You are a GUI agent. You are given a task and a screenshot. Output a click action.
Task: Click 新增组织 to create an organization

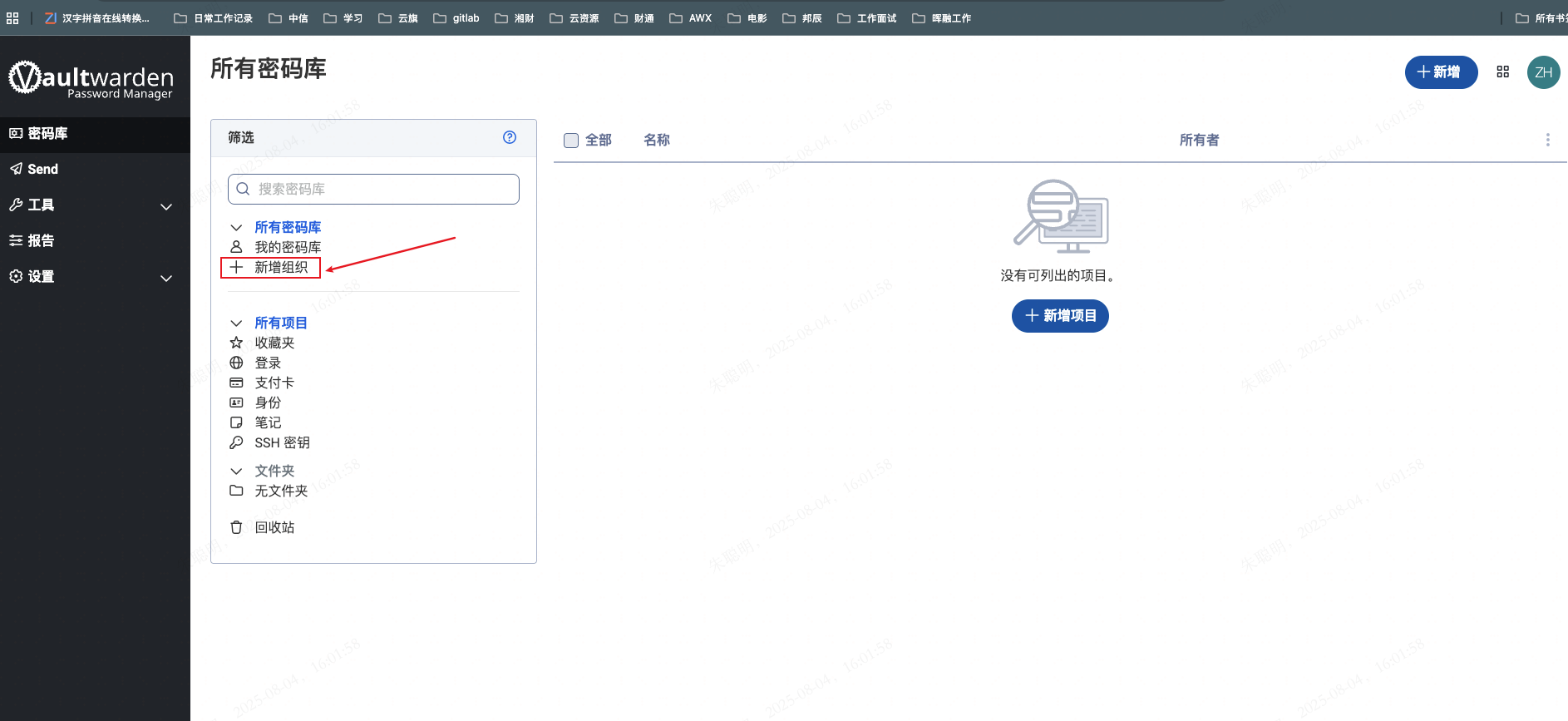(x=280, y=267)
